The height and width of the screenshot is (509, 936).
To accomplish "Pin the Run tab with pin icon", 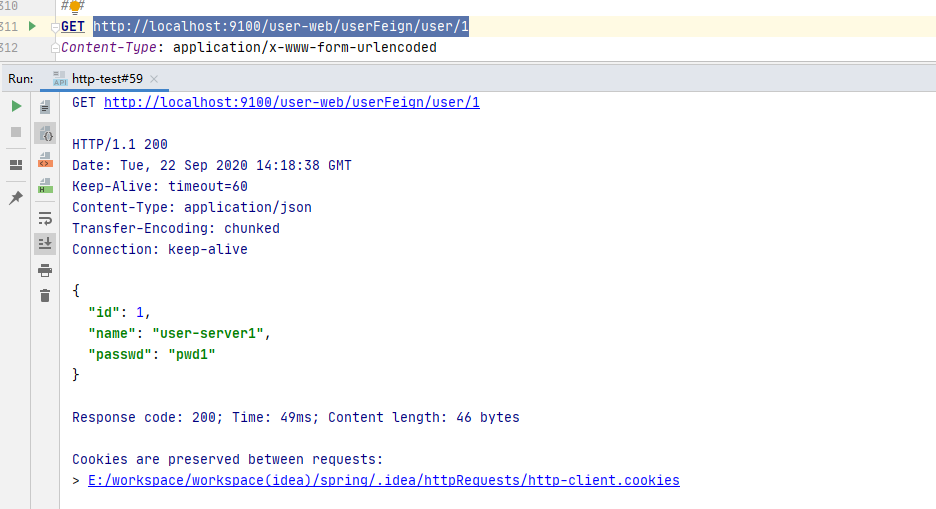I will (x=16, y=198).
